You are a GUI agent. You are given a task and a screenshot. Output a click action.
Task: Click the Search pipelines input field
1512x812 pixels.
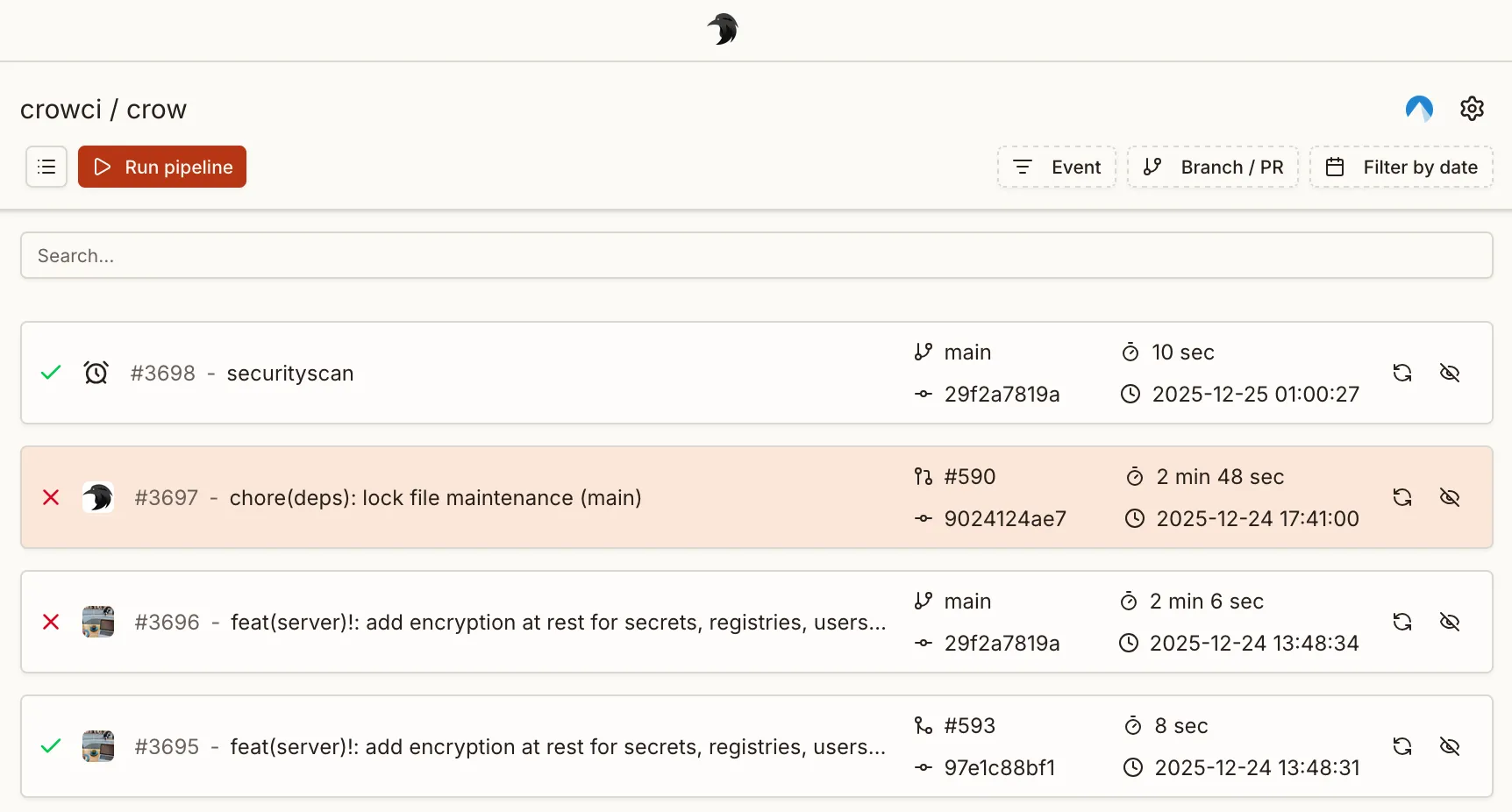[x=756, y=255]
